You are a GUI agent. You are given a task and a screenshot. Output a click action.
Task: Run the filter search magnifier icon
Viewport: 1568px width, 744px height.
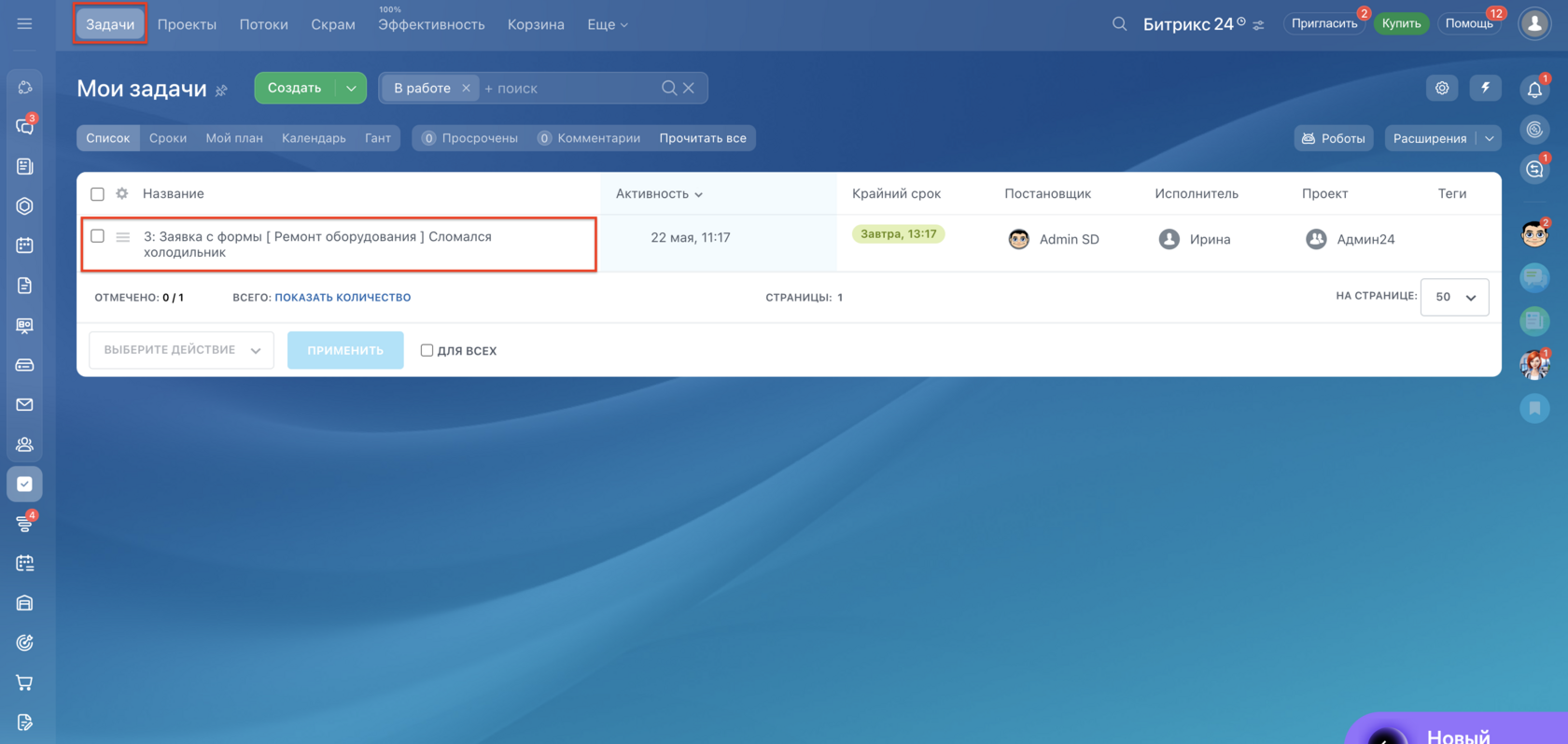(x=669, y=88)
